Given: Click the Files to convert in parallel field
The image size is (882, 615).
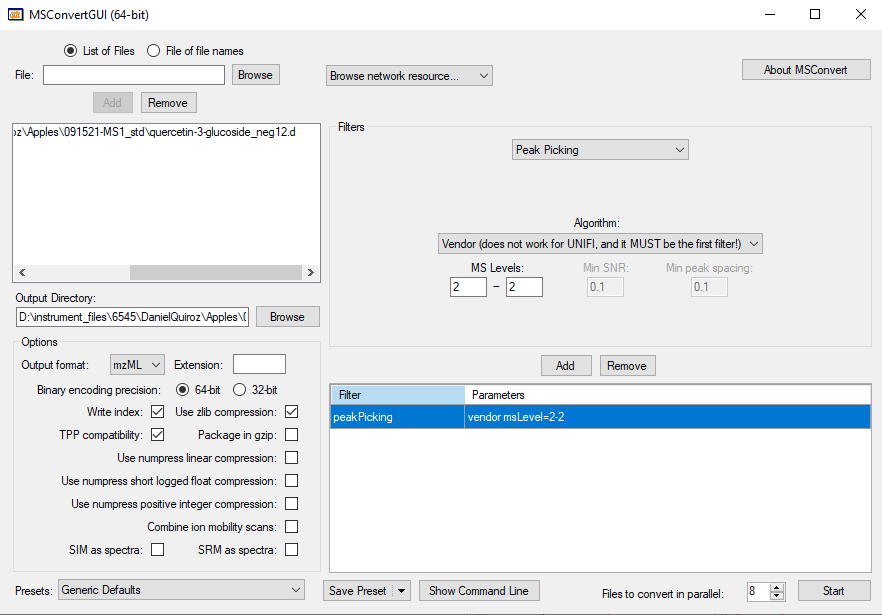Looking at the screenshot, I should [758, 591].
